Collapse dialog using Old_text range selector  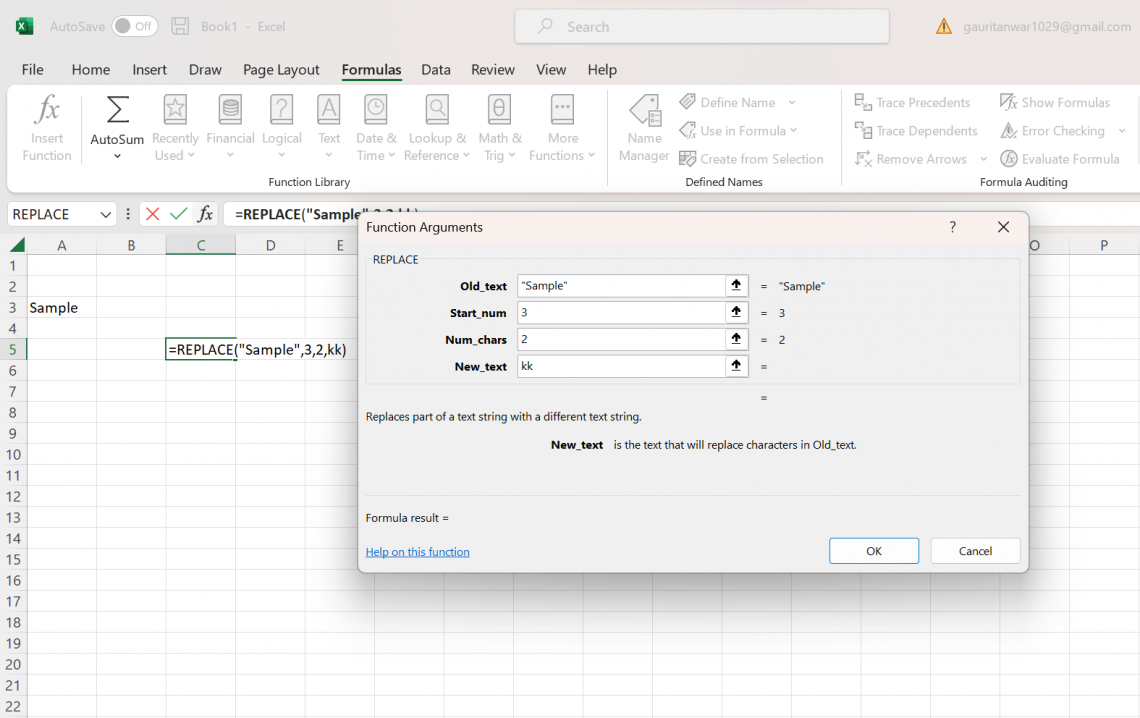click(x=737, y=286)
